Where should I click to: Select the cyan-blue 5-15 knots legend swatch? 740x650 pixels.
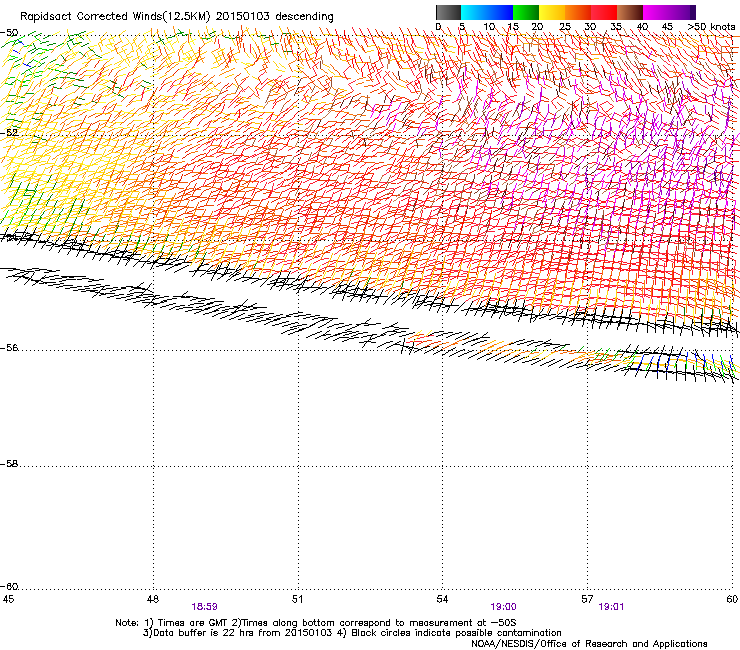pyautogui.click(x=487, y=12)
